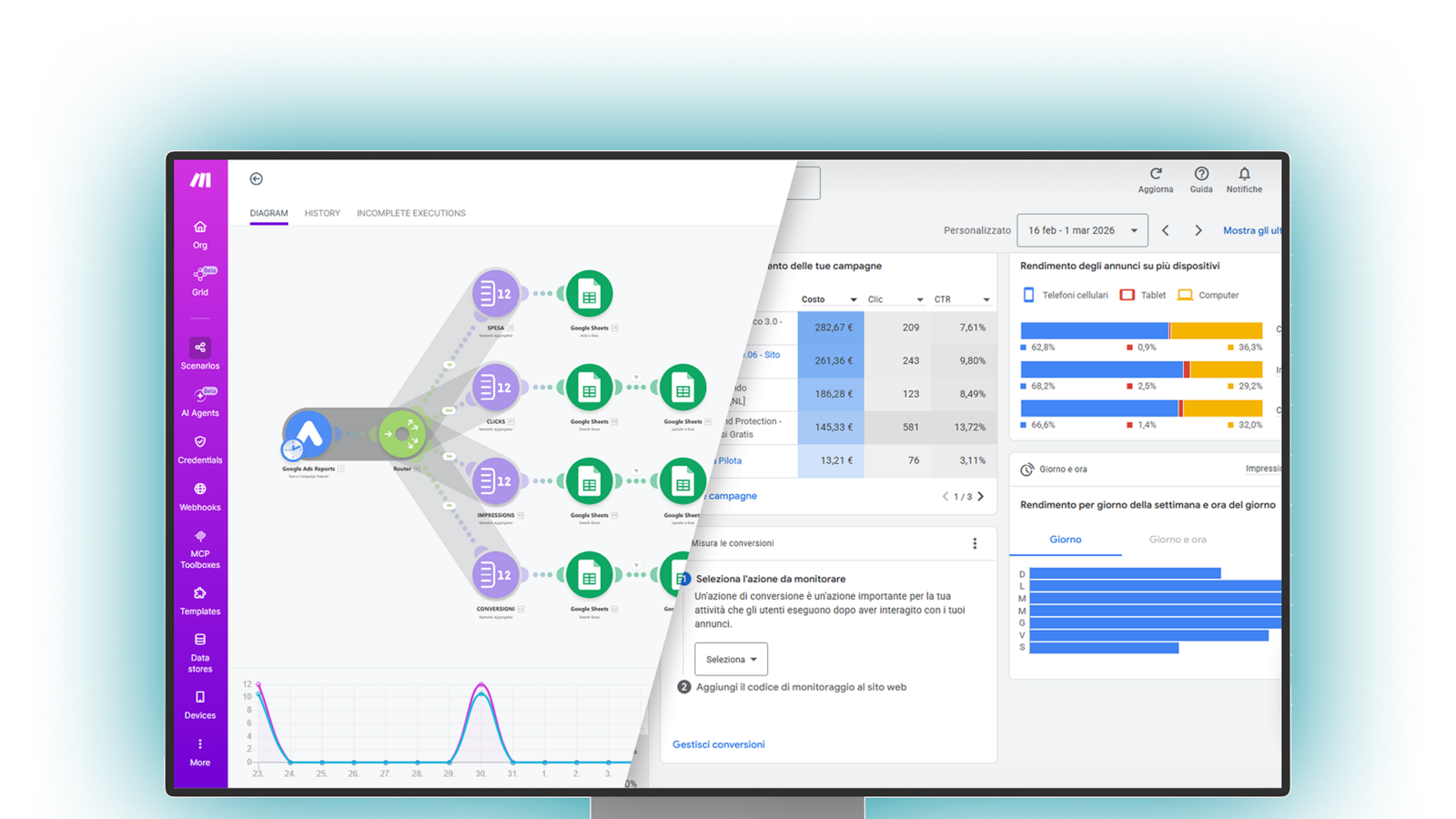Open the date range 16 feb - 1 mar 2026 dropdown
1456x819 pixels.
pos(1082,230)
